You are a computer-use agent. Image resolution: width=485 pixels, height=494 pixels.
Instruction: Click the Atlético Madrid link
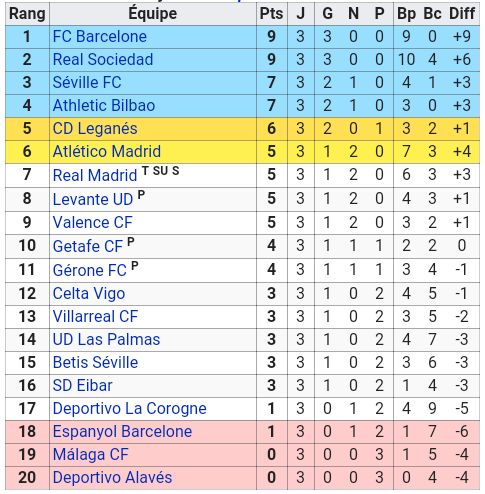coord(107,151)
